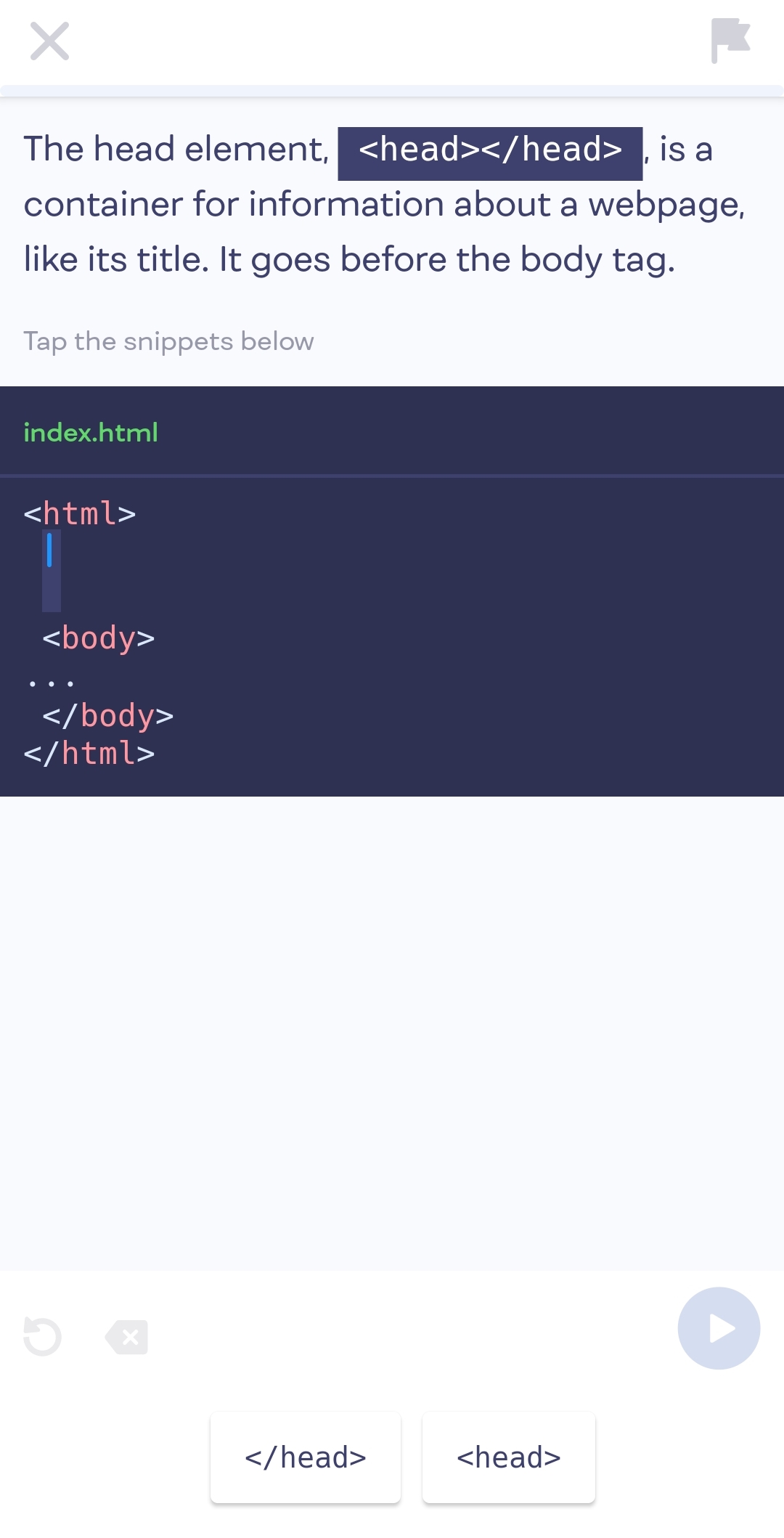Viewport: 784px width, 1538px height.
Task: Insert the <head> snippet
Action: click(509, 1457)
